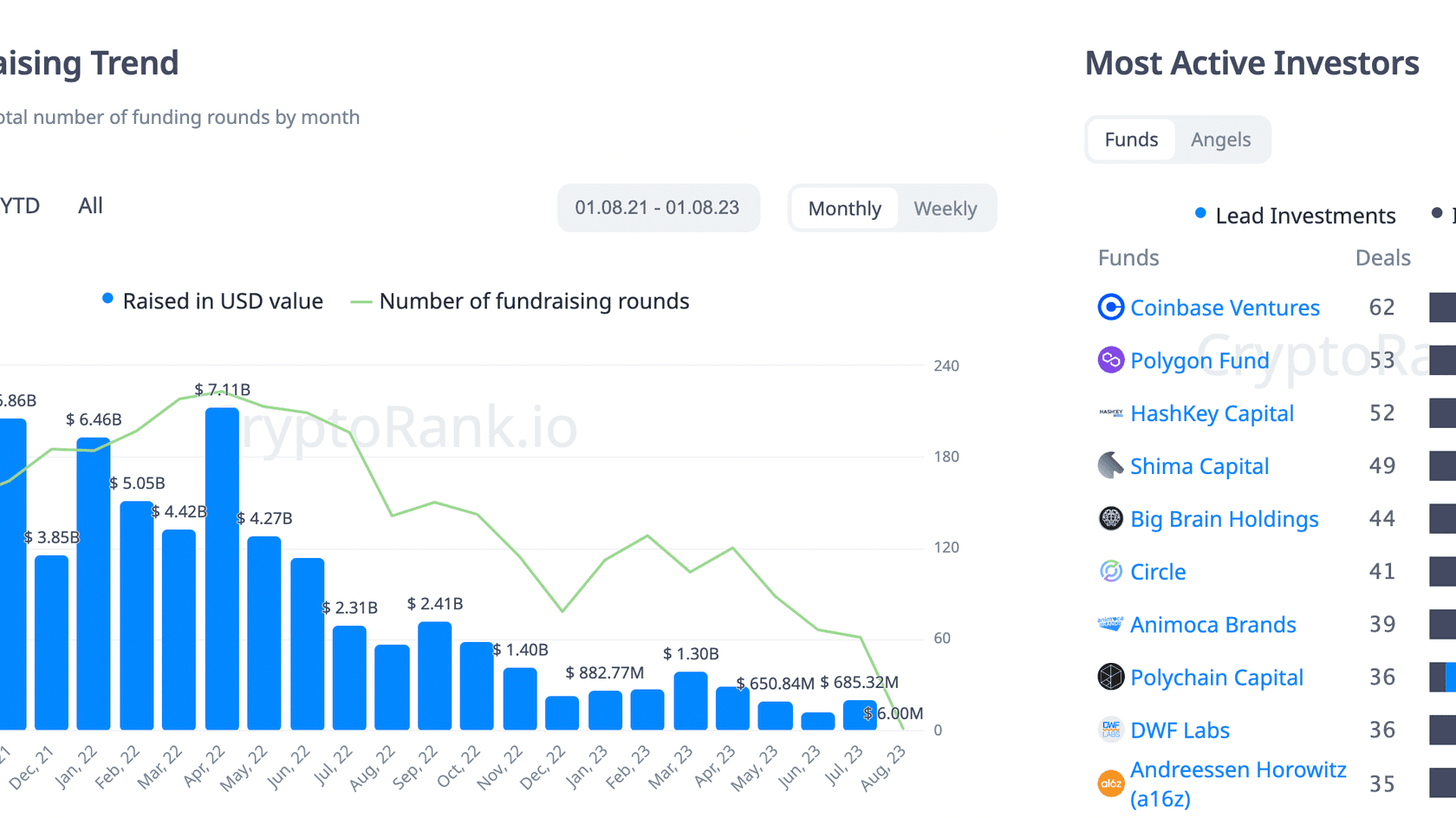Click the DWF Labs logo icon
The image size is (1456, 818).
point(1111,730)
